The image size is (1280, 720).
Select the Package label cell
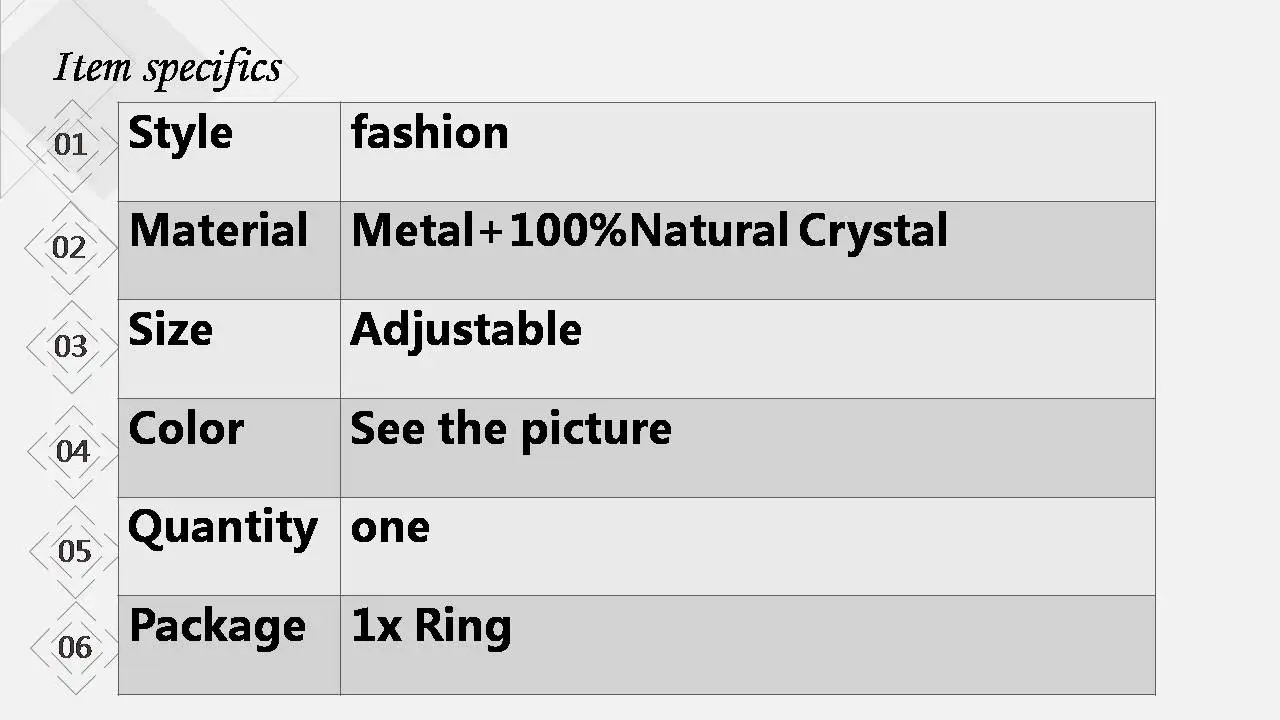(229, 645)
